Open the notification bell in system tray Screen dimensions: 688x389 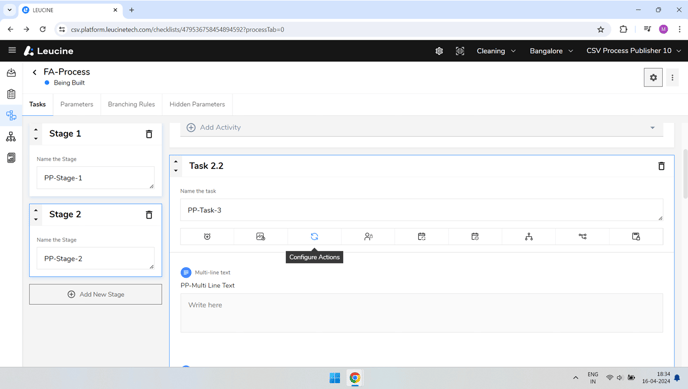[677, 378]
